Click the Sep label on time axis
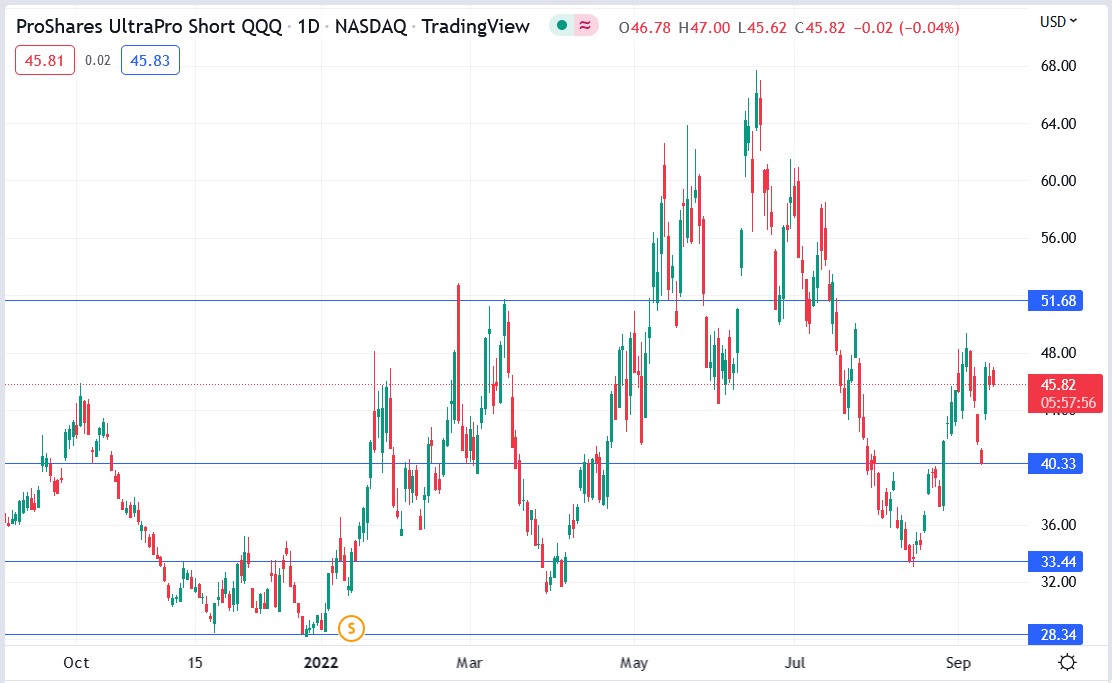The width and height of the screenshot is (1112, 683). point(959,662)
